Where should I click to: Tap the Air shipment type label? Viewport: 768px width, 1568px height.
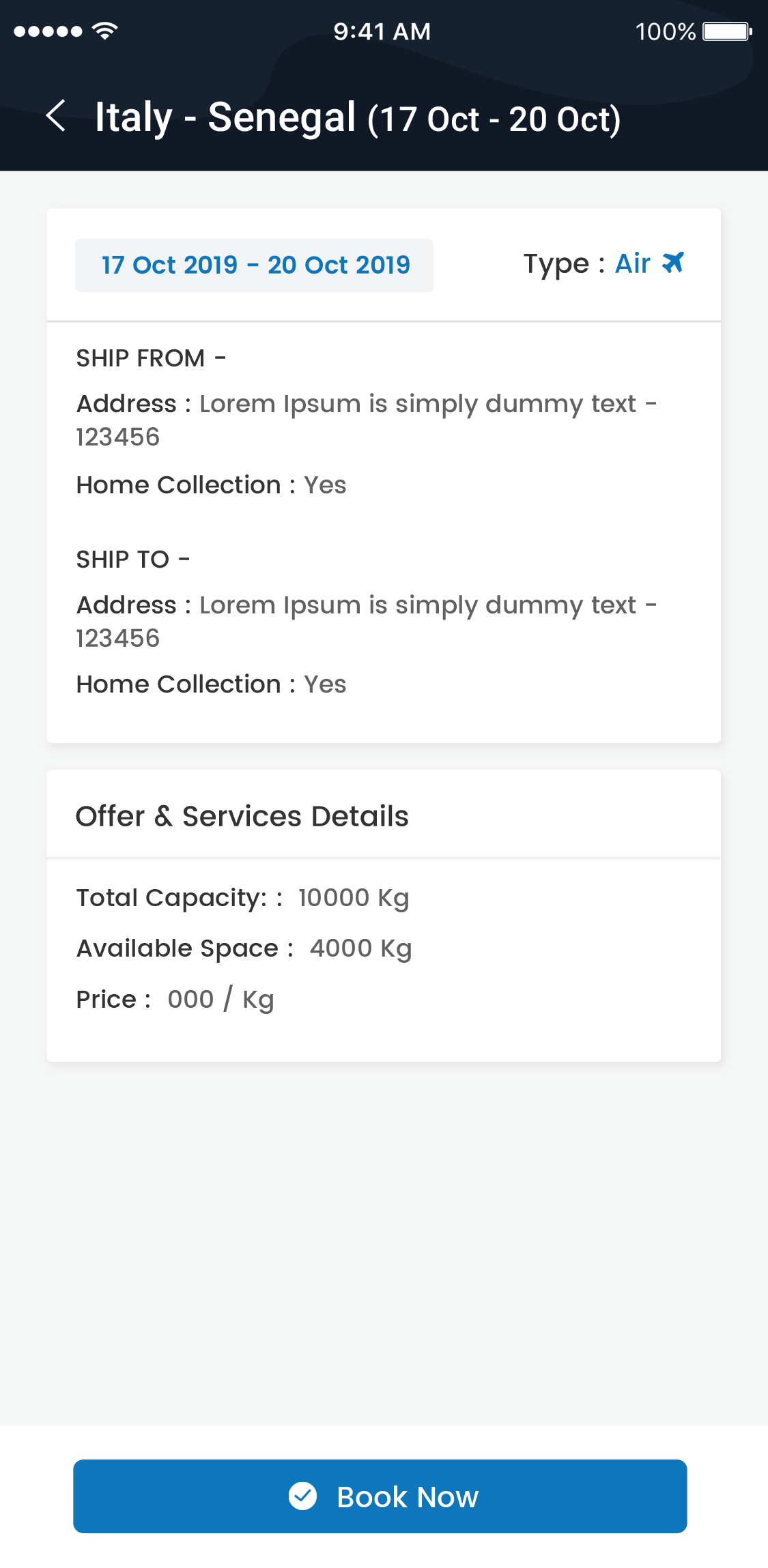pos(632,264)
